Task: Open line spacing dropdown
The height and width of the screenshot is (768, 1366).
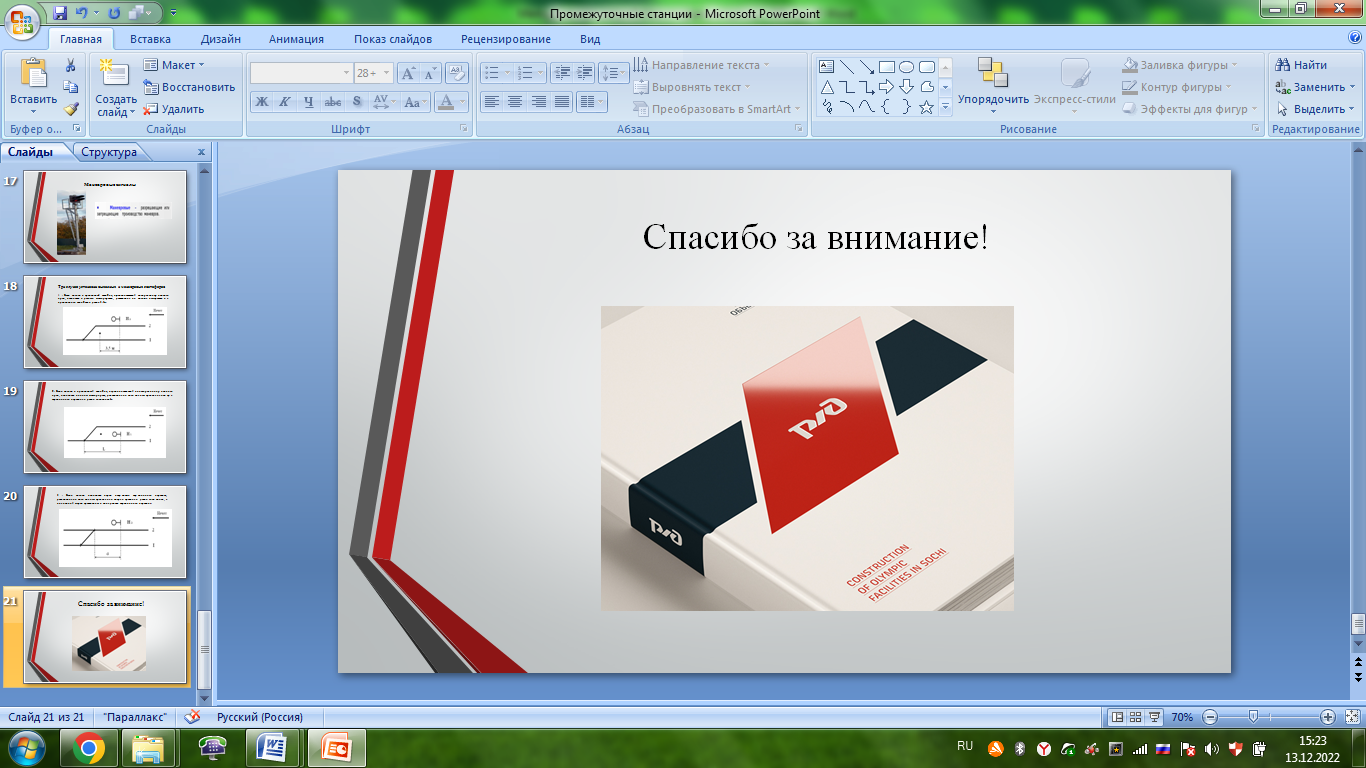Action: click(x=614, y=73)
